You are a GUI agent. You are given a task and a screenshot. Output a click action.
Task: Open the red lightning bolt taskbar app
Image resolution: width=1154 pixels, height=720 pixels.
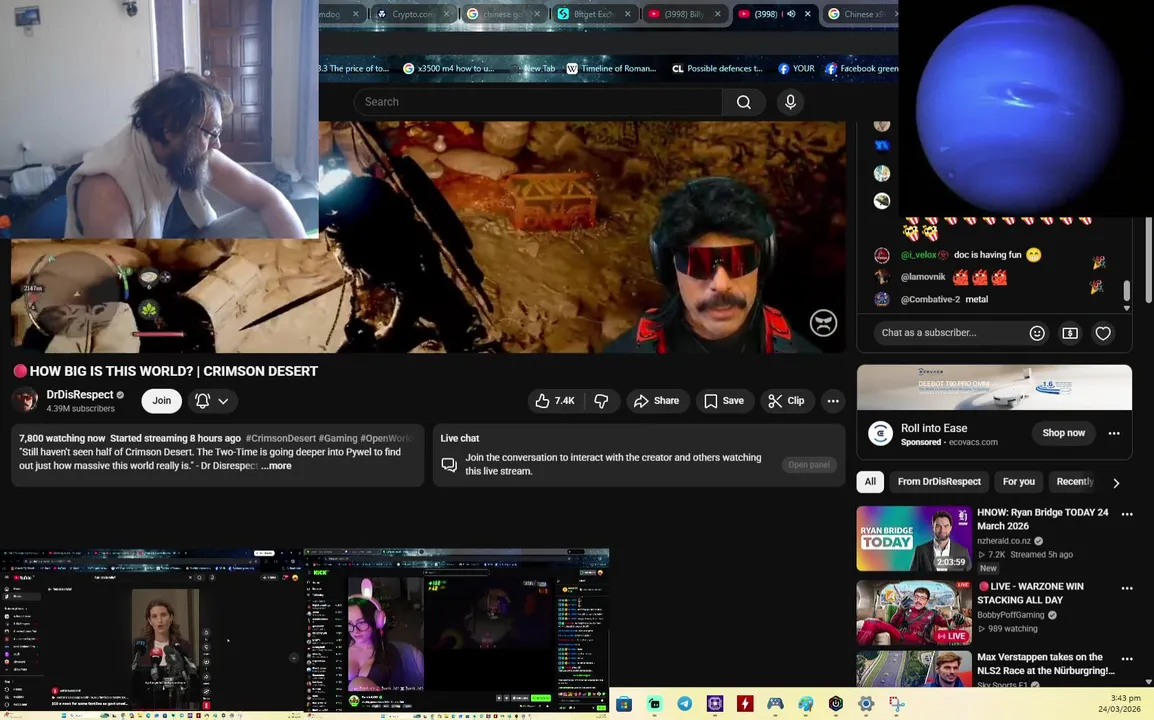pos(745,704)
